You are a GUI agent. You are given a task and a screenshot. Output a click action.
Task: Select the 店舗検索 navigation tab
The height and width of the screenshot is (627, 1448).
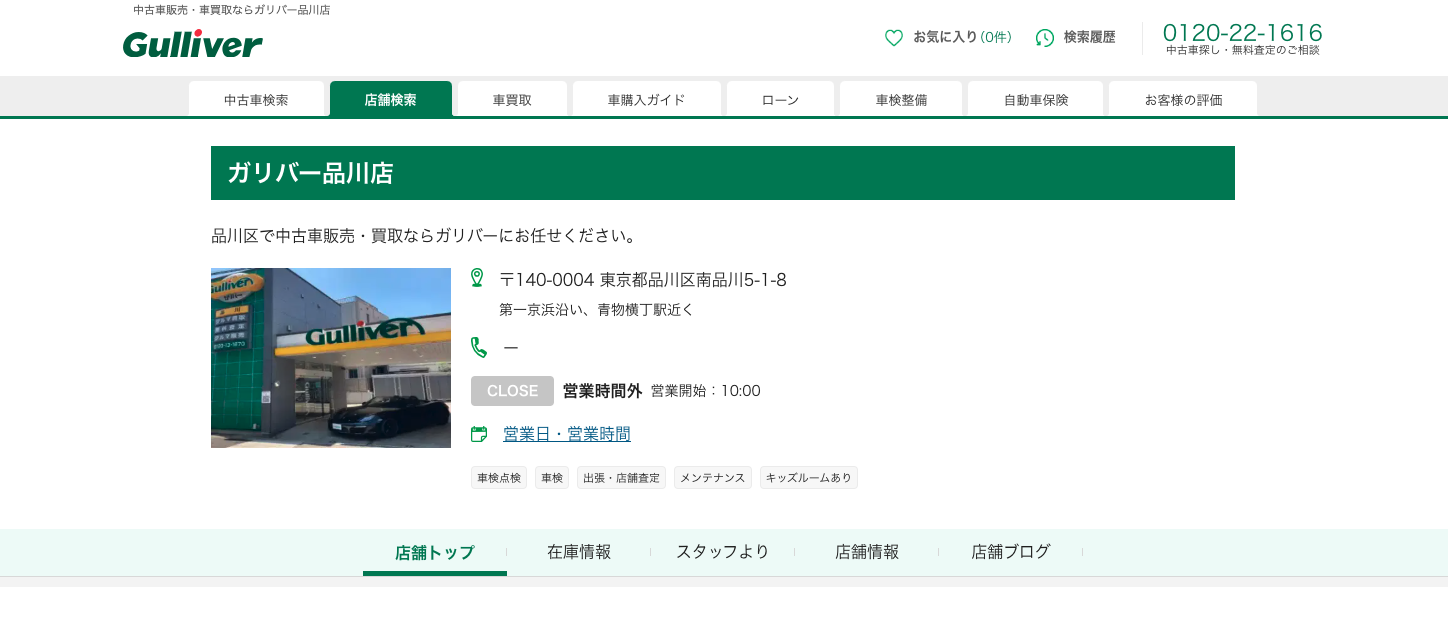point(391,99)
